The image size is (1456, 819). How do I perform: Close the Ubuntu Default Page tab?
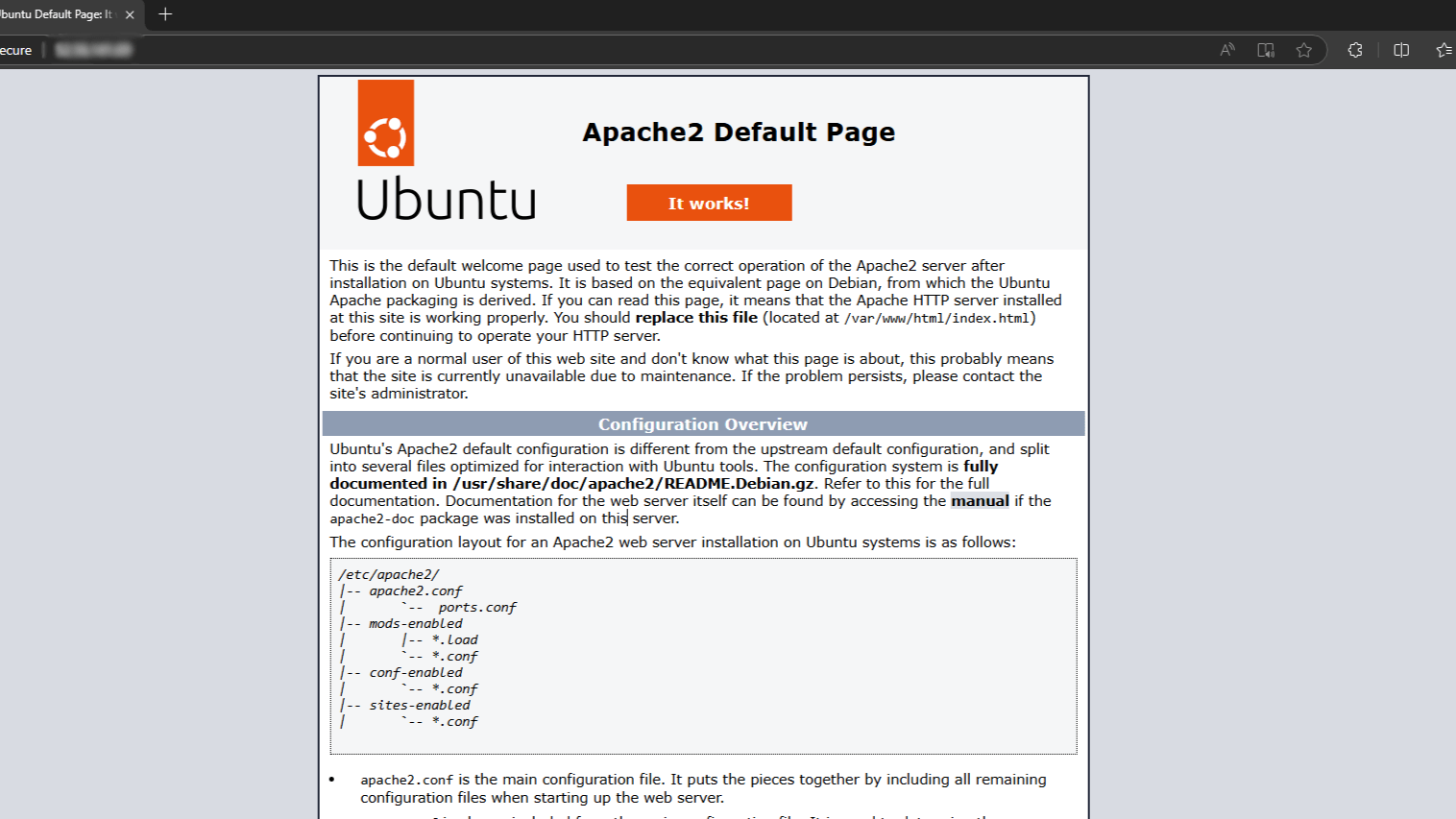[x=130, y=14]
